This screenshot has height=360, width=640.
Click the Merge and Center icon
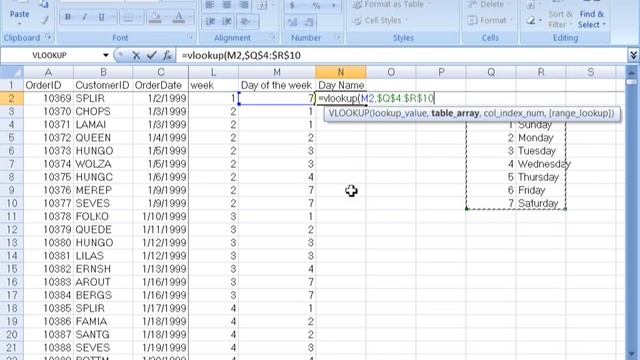point(262,5)
